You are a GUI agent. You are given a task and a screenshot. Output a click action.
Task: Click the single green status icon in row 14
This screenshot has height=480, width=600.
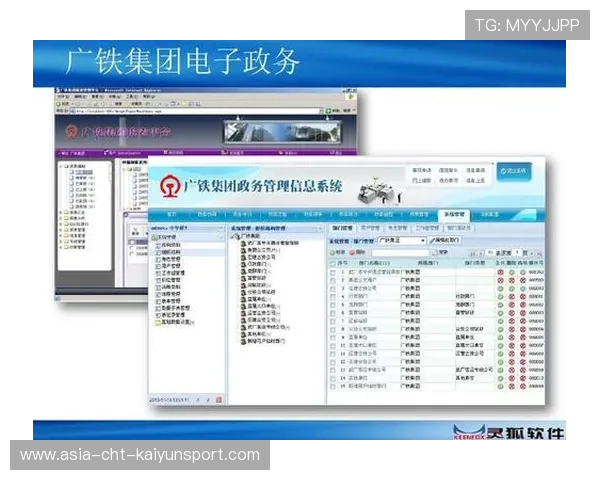(x=500, y=378)
